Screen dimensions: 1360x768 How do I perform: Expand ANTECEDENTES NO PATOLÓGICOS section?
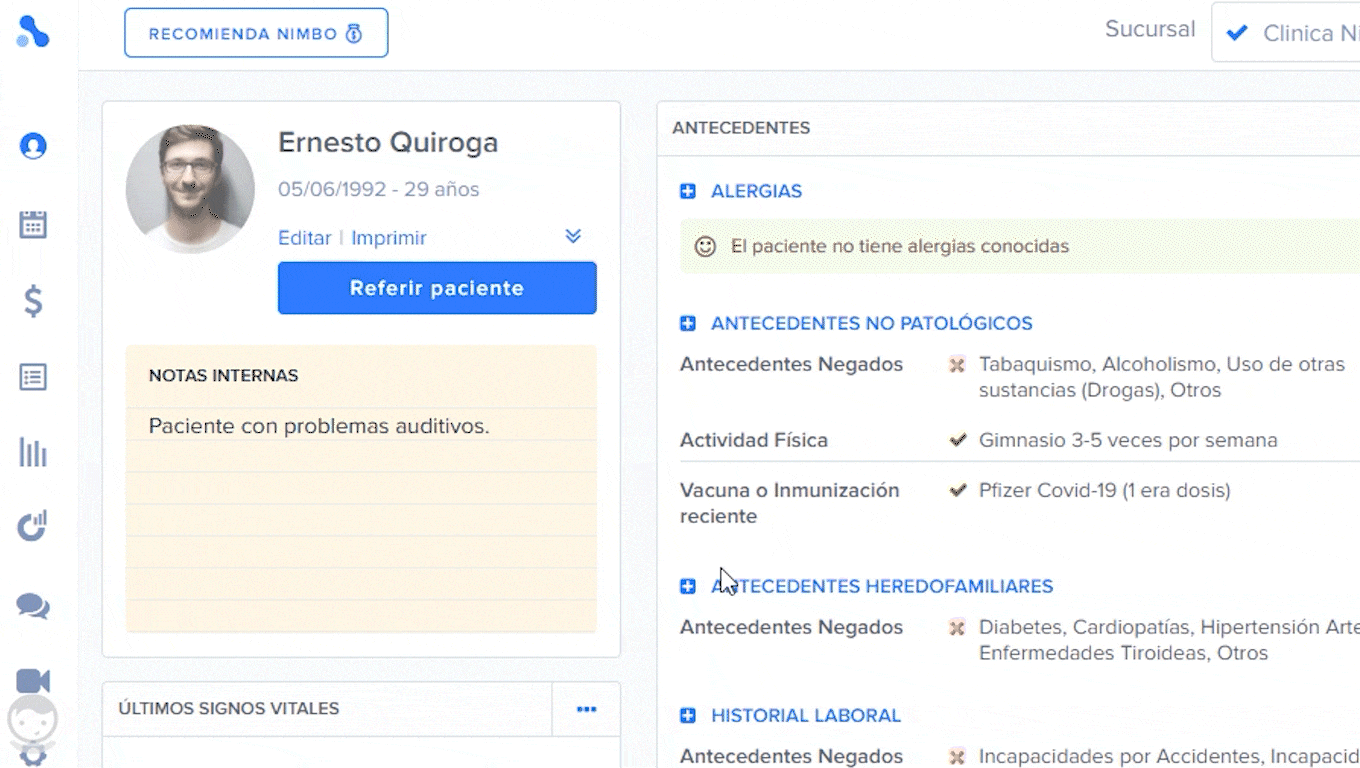(x=687, y=323)
